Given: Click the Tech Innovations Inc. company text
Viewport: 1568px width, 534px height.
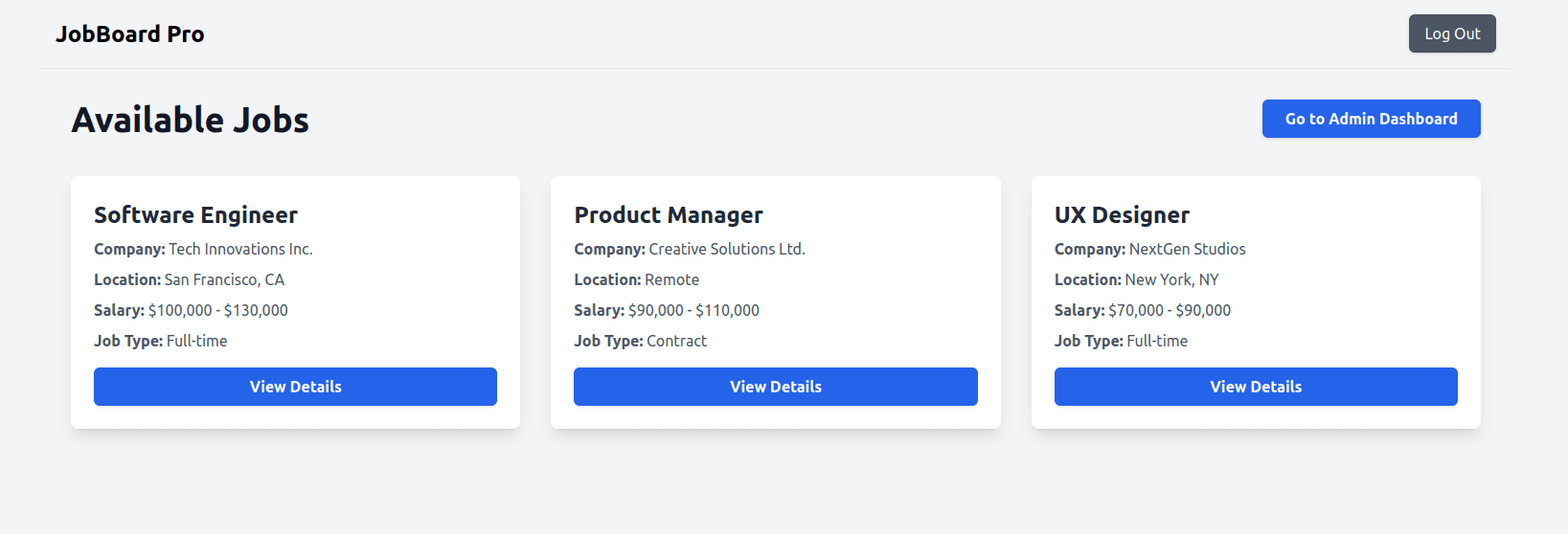Looking at the screenshot, I should pyautogui.click(x=240, y=249).
